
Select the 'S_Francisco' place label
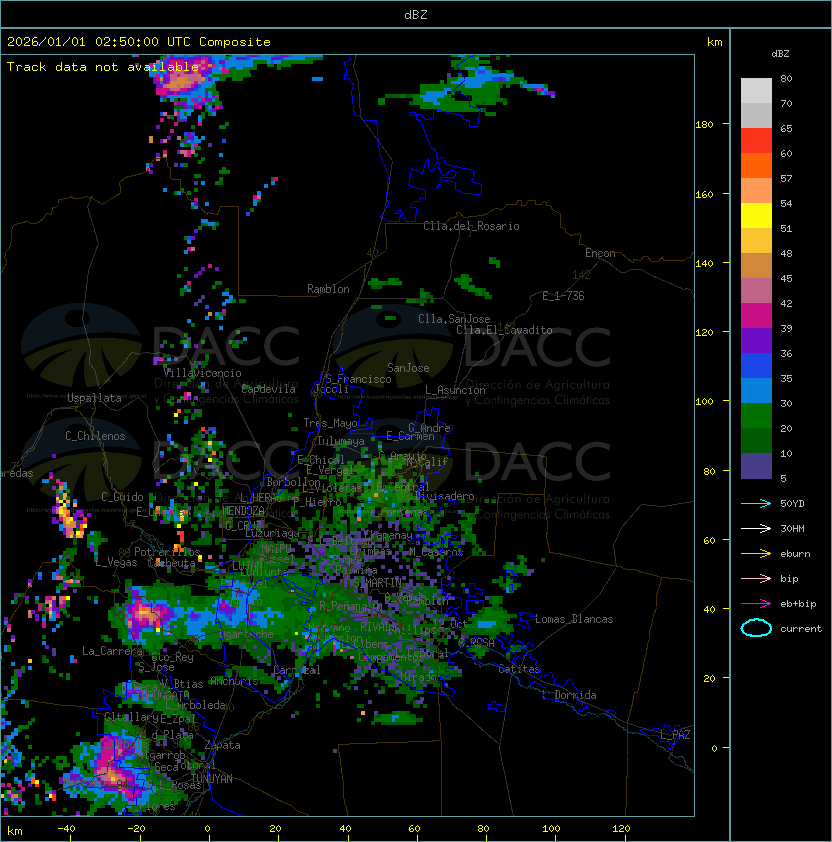click(x=358, y=379)
